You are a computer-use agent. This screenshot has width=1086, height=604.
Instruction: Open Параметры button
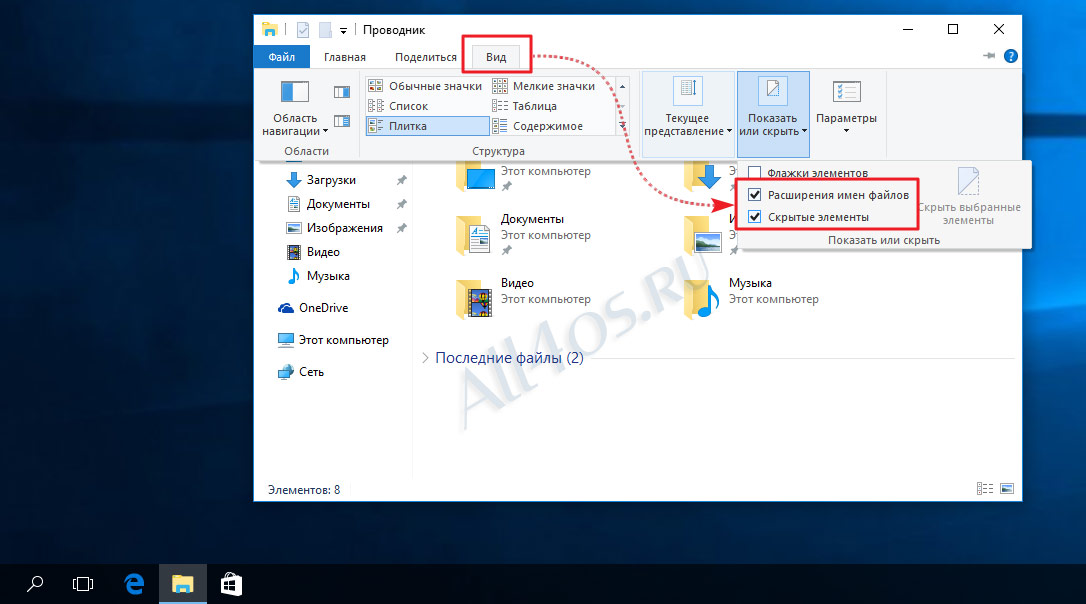pos(846,107)
